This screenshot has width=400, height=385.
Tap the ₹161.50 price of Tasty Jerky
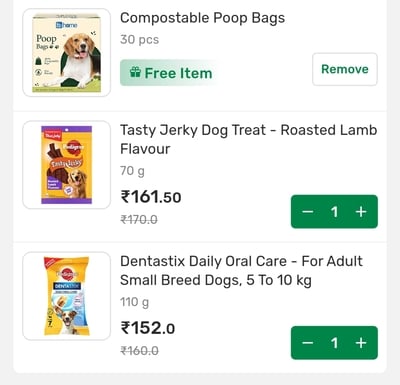pos(151,197)
